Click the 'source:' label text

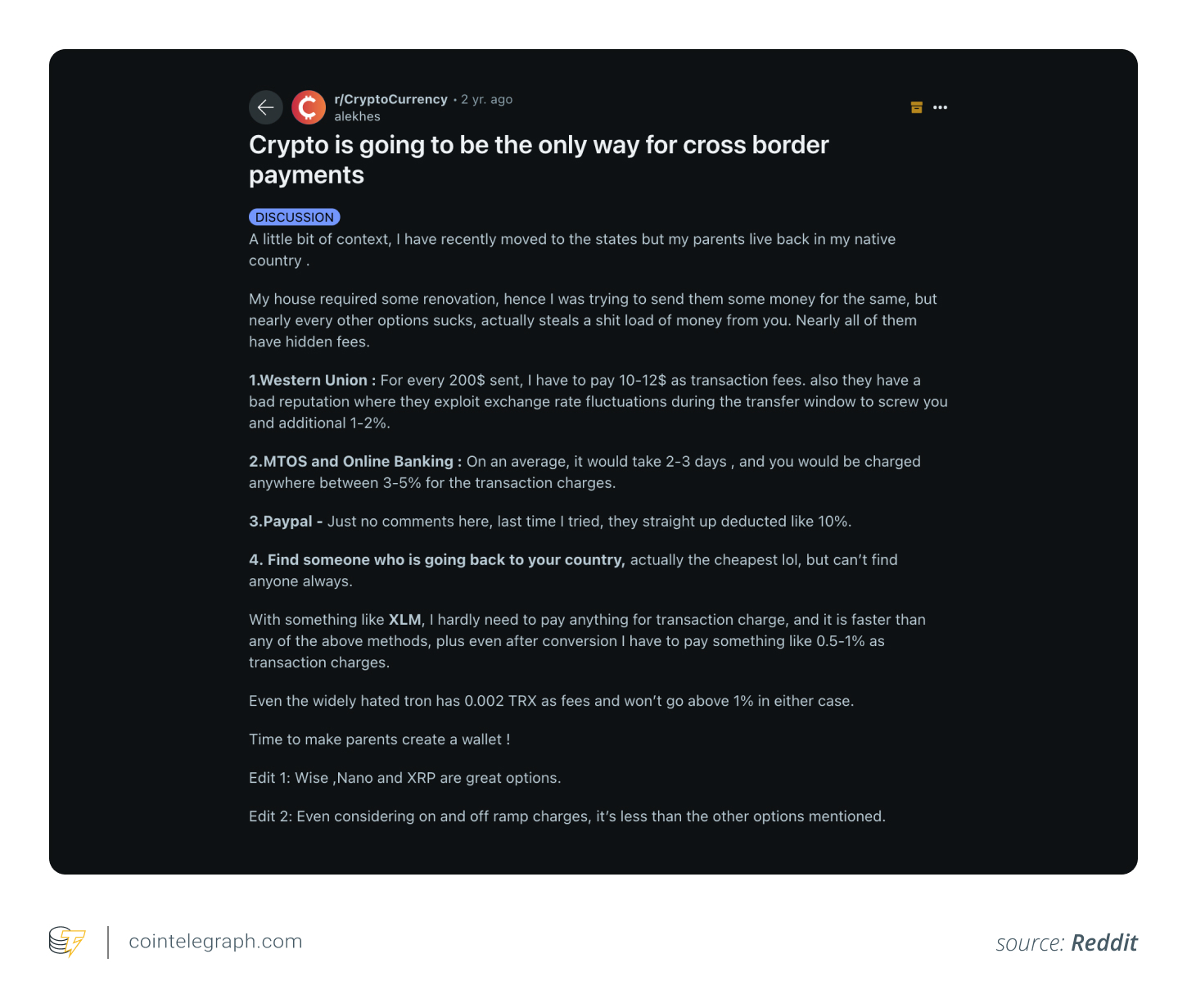[1030, 942]
